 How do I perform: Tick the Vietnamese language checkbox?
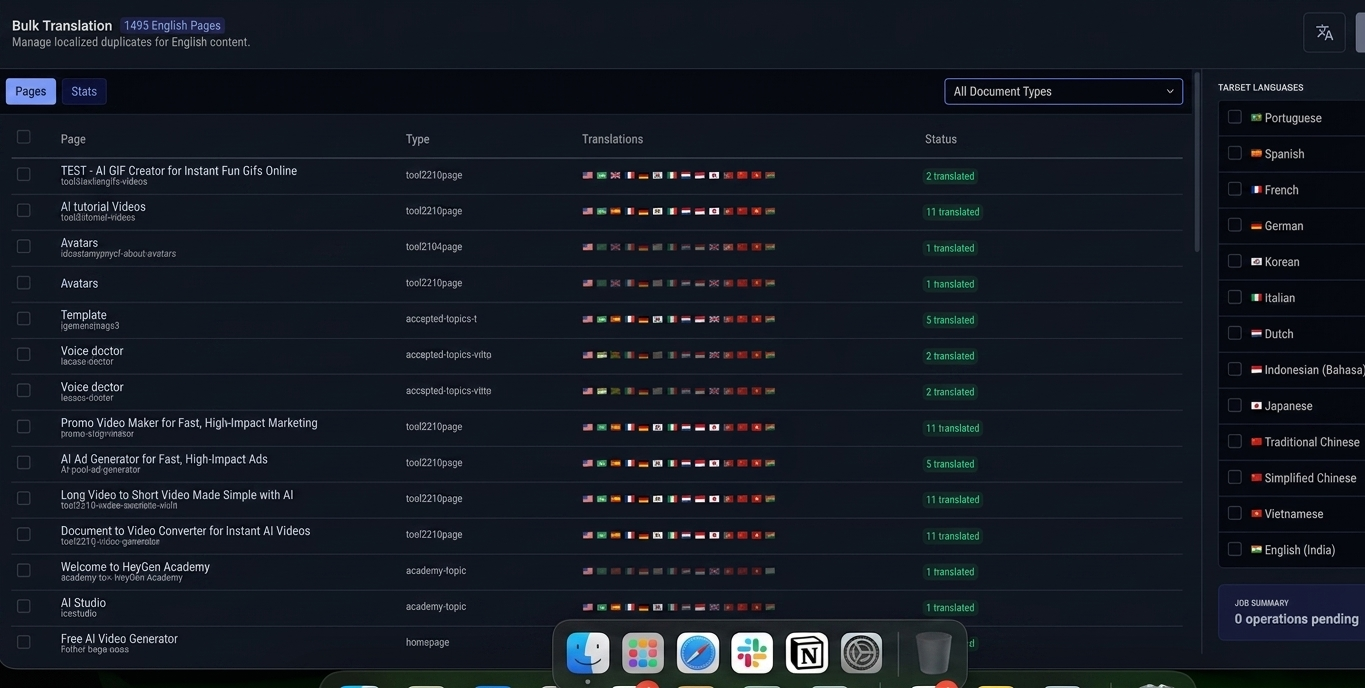(x=1234, y=513)
